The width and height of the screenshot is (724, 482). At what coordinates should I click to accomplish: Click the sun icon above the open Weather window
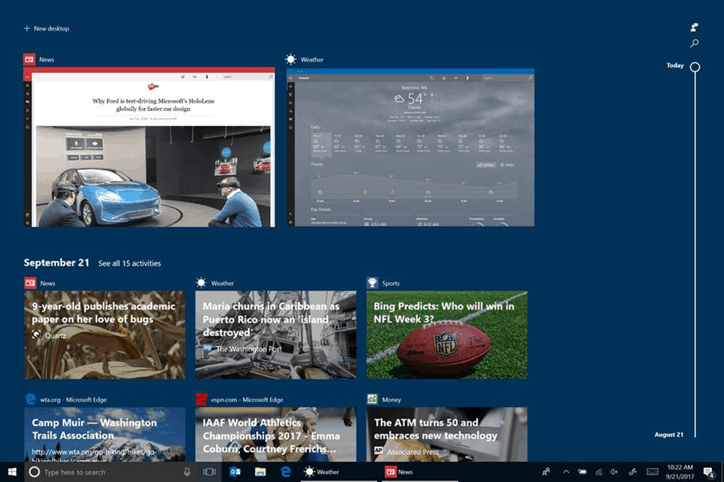point(290,59)
